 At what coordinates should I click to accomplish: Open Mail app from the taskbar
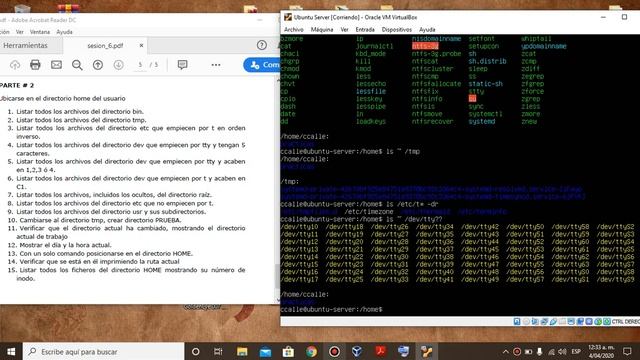tap(265, 351)
